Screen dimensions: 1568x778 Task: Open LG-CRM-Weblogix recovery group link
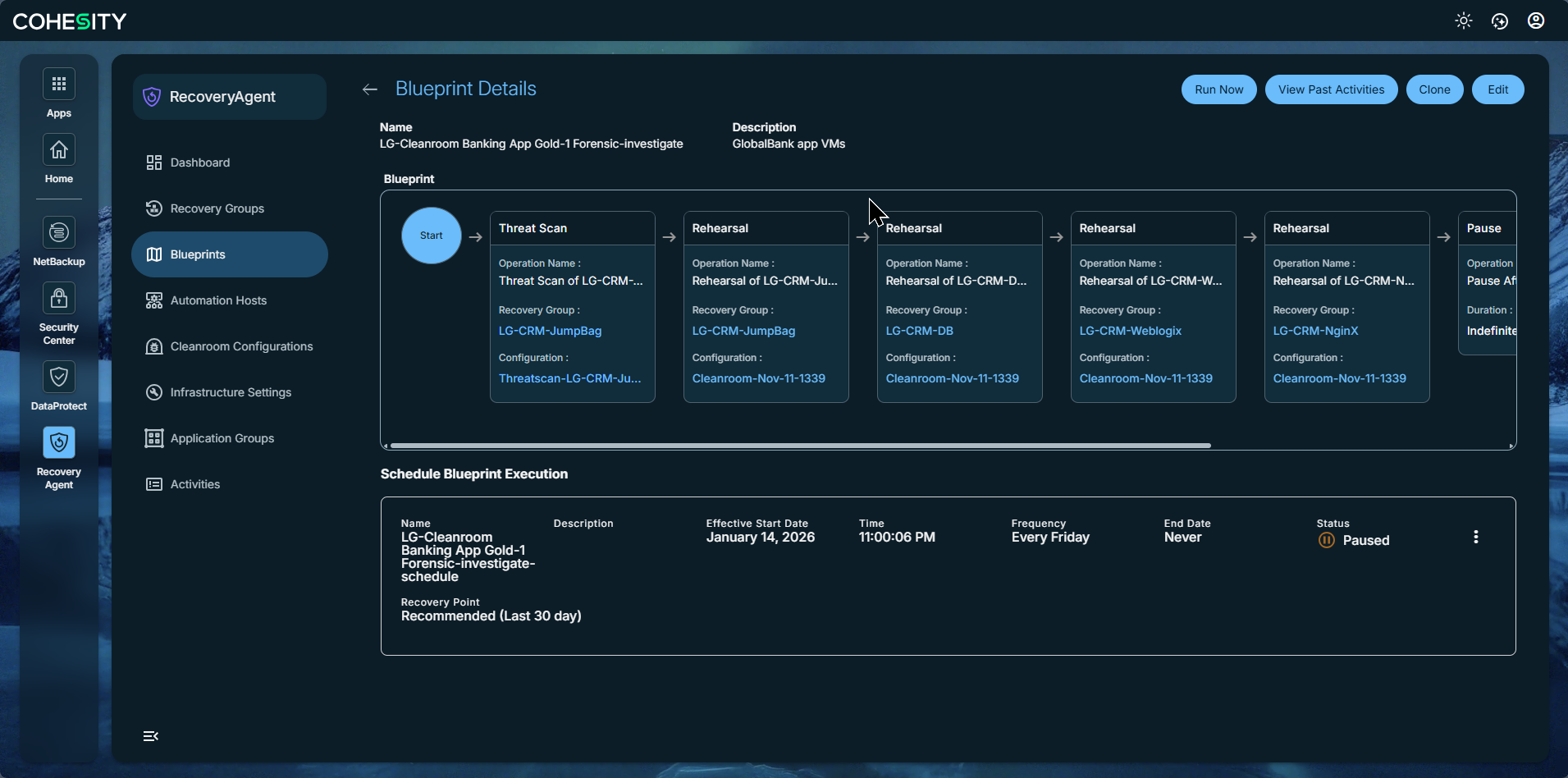click(1130, 331)
